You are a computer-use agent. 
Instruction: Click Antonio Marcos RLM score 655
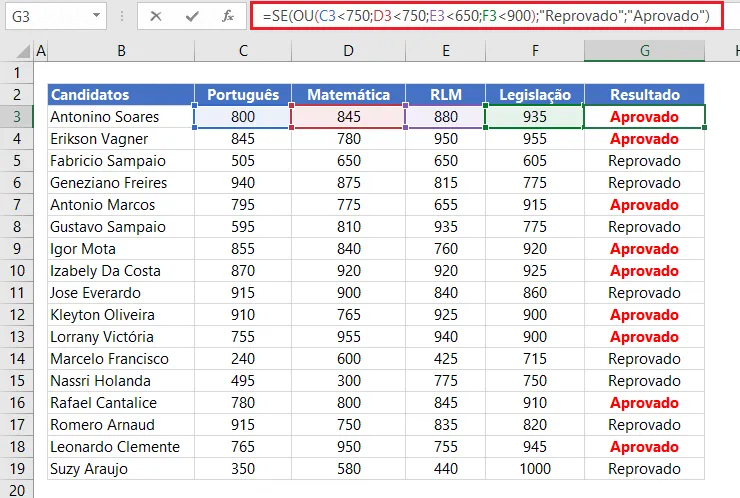[x=446, y=204]
